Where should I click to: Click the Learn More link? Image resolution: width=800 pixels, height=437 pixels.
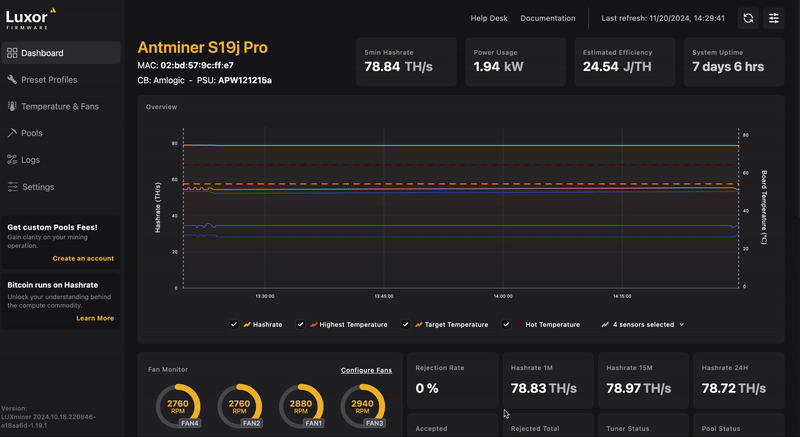tap(95, 318)
